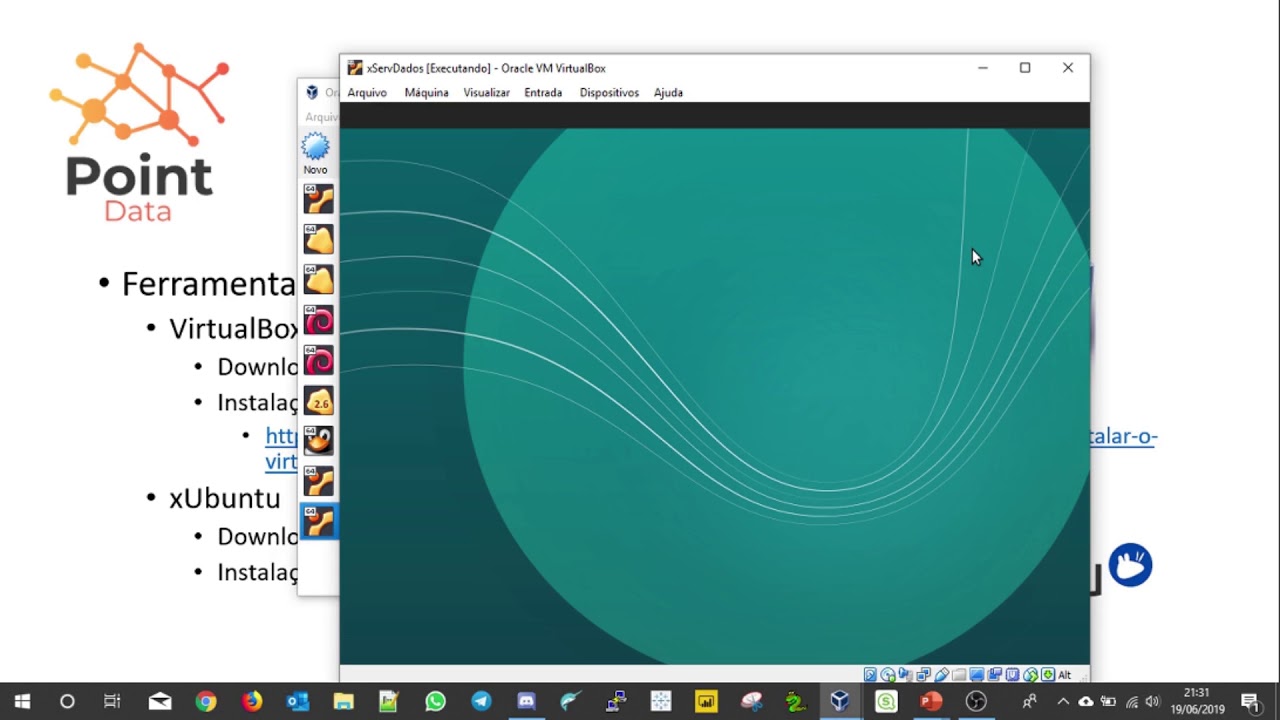This screenshot has width=1280, height=720.
Task: Open WhatsApp from taskbar
Action: (x=435, y=701)
